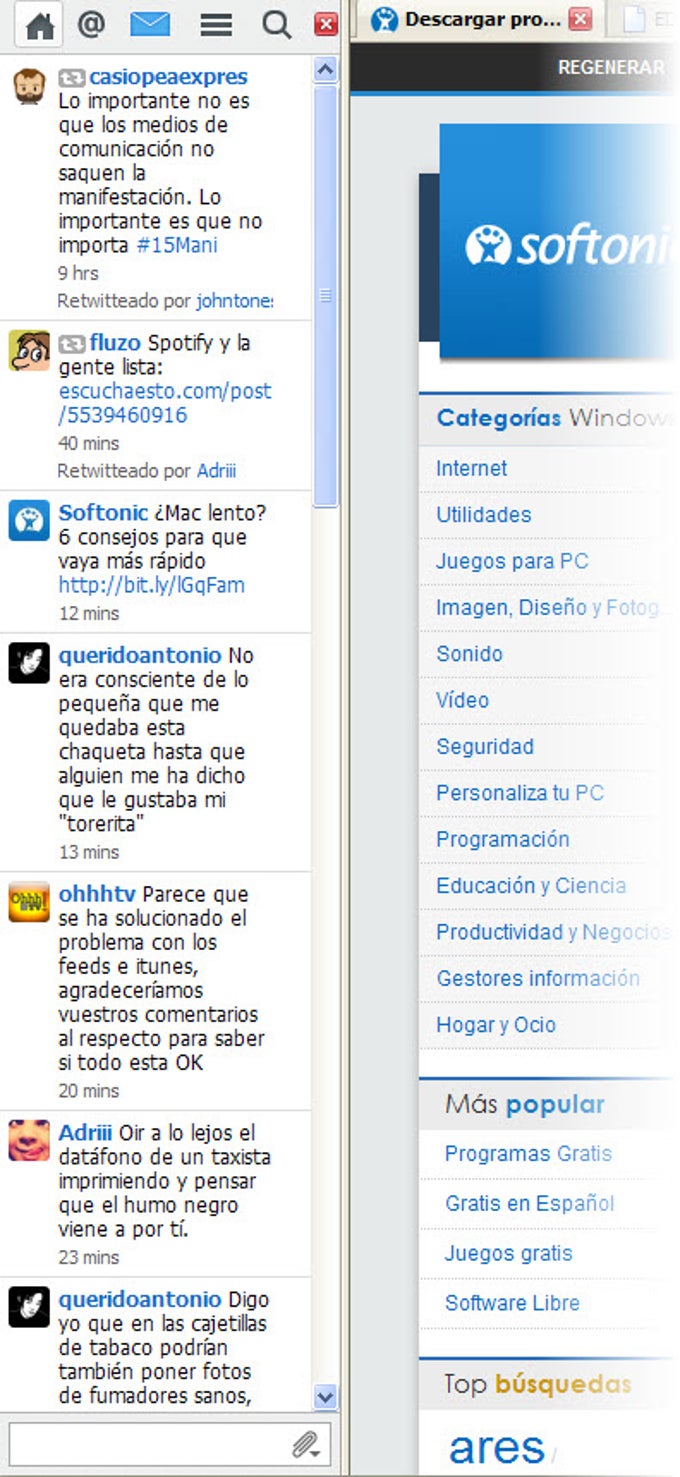This screenshot has width=680, height=1477.
Task: Open the Sonido category
Action: point(469,654)
